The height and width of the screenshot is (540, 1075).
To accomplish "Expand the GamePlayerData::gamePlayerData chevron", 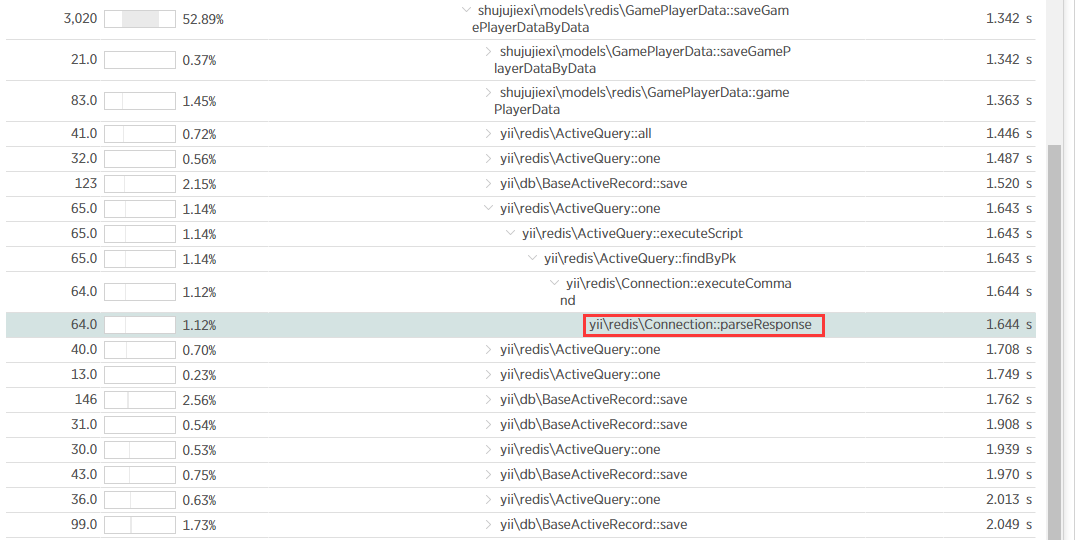I will [488, 93].
